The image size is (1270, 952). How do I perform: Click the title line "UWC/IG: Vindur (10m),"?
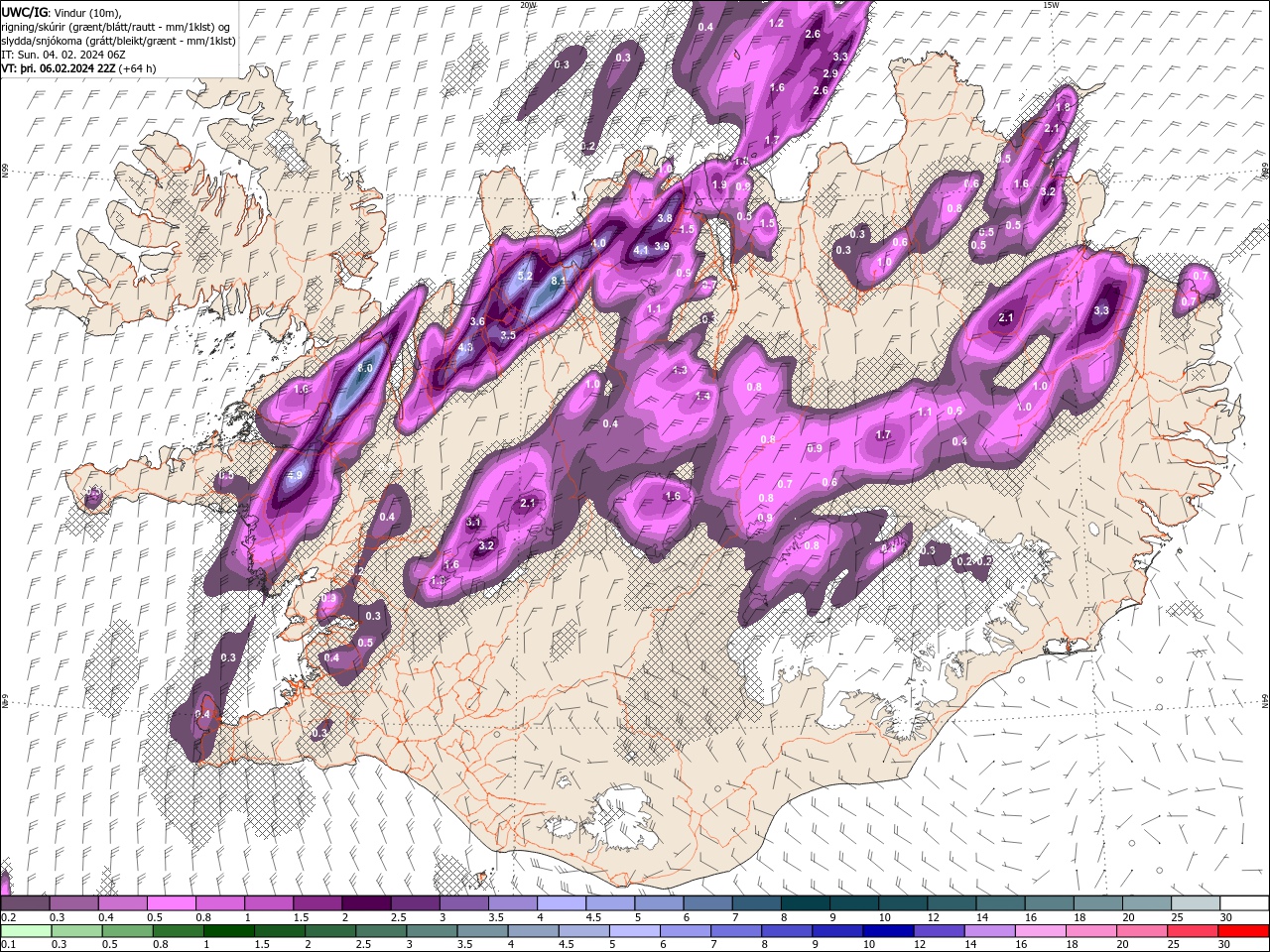[x=61, y=11]
